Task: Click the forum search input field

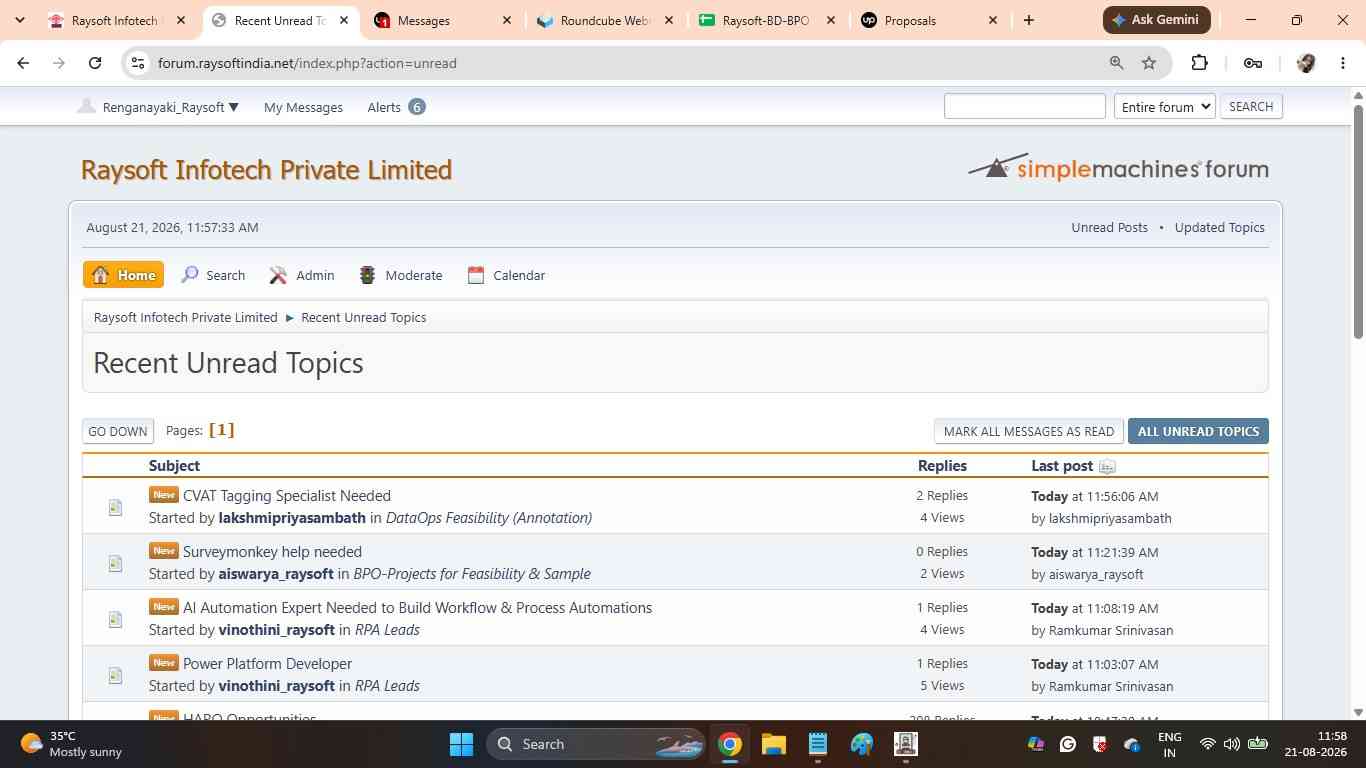Action: pos(1025,106)
